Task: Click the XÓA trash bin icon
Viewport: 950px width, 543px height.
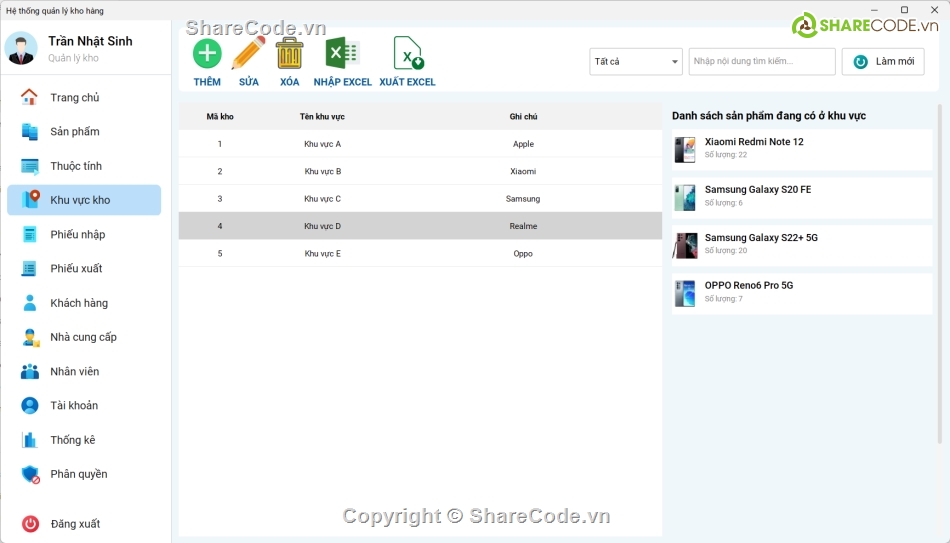Action: (289, 54)
